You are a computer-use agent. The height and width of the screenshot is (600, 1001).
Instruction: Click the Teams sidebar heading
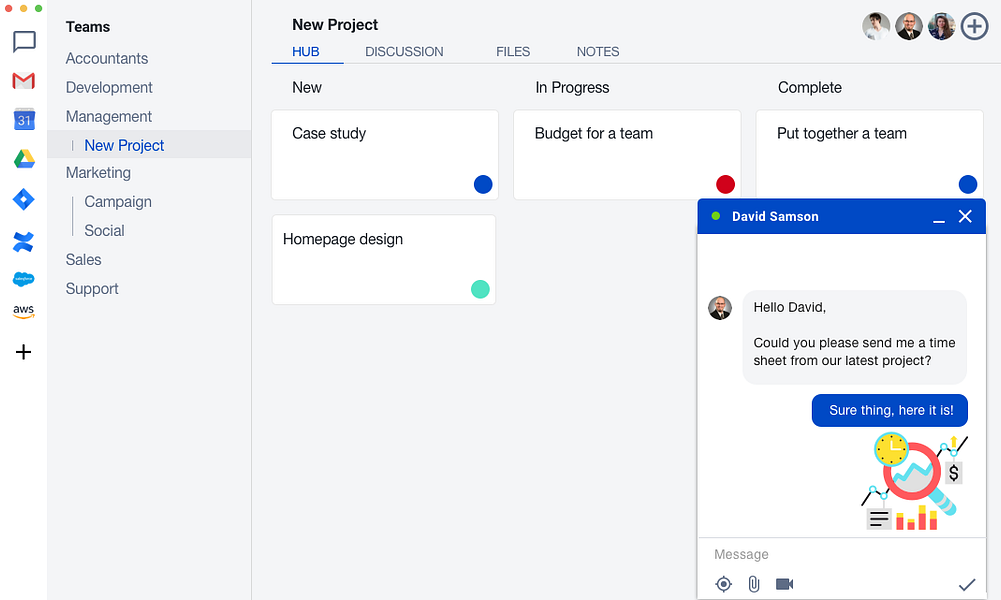[x=88, y=27]
